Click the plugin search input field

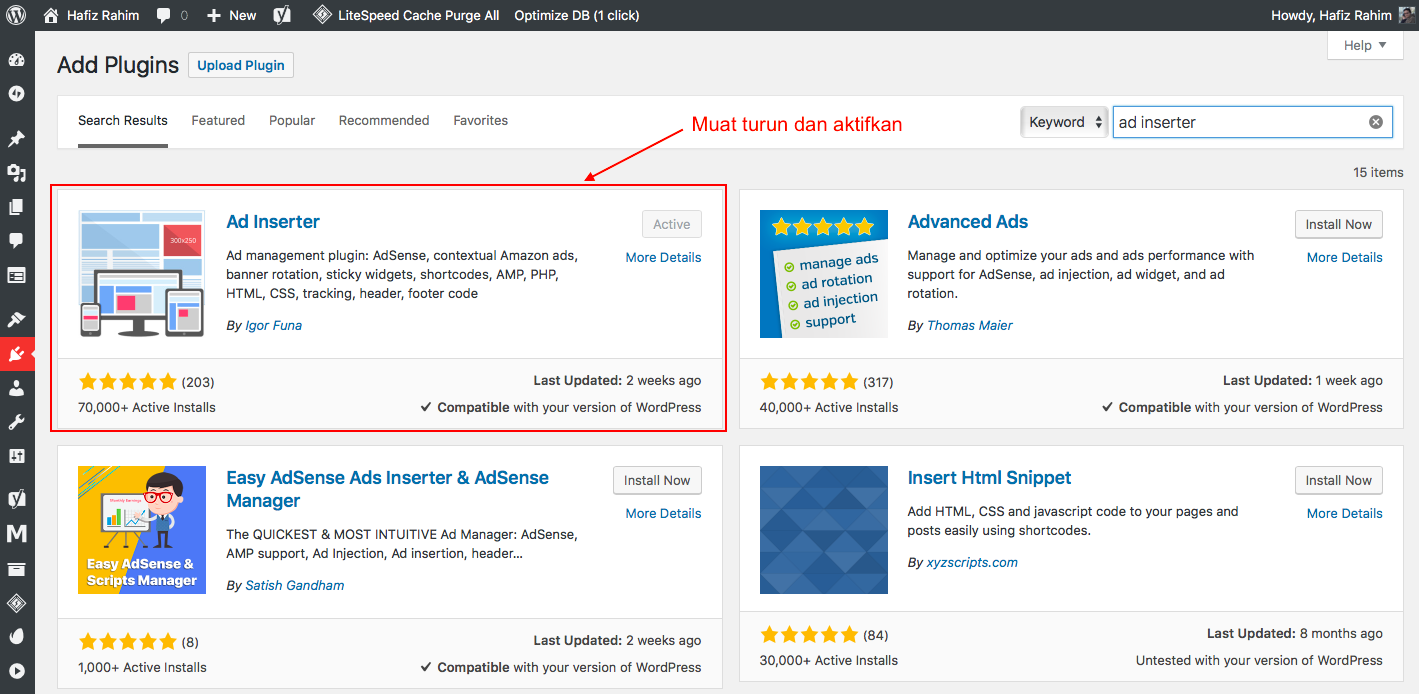point(1238,122)
